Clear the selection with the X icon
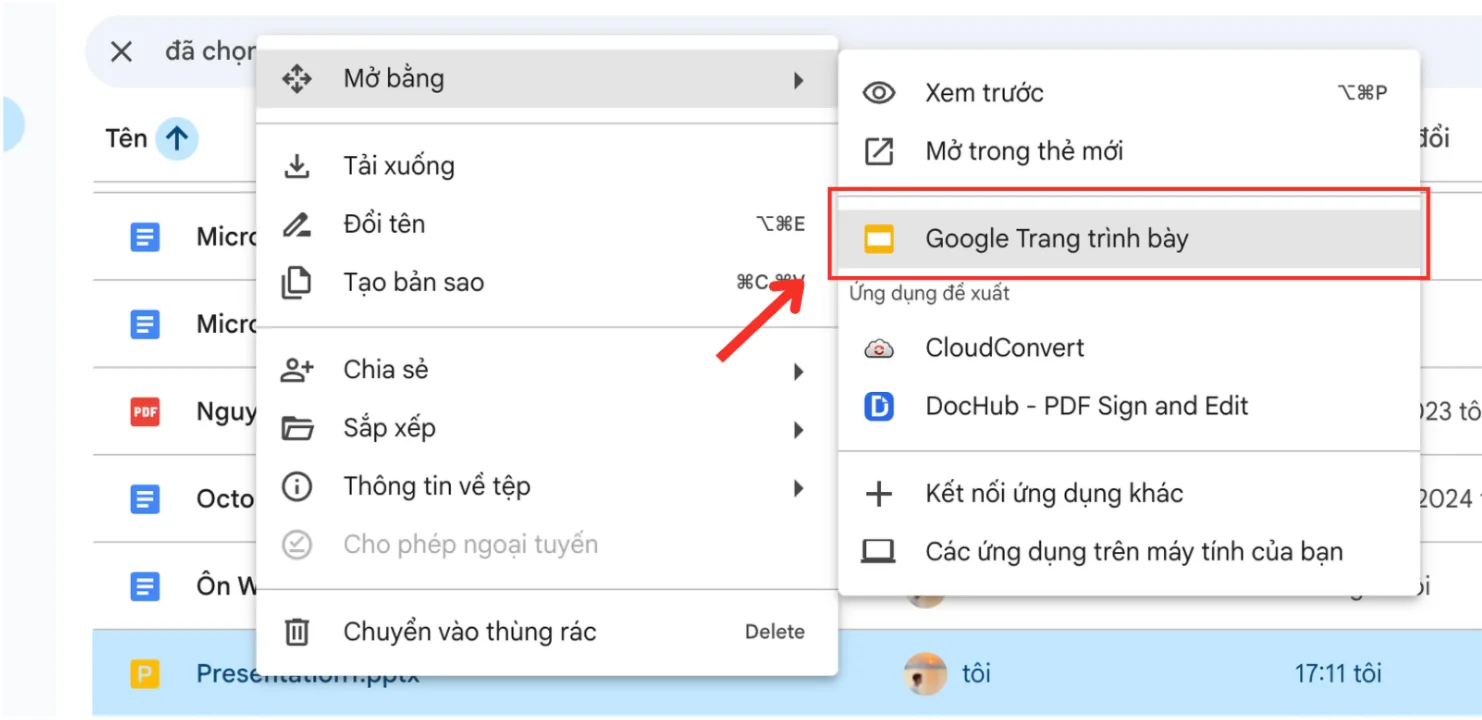 [x=121, y=51]
